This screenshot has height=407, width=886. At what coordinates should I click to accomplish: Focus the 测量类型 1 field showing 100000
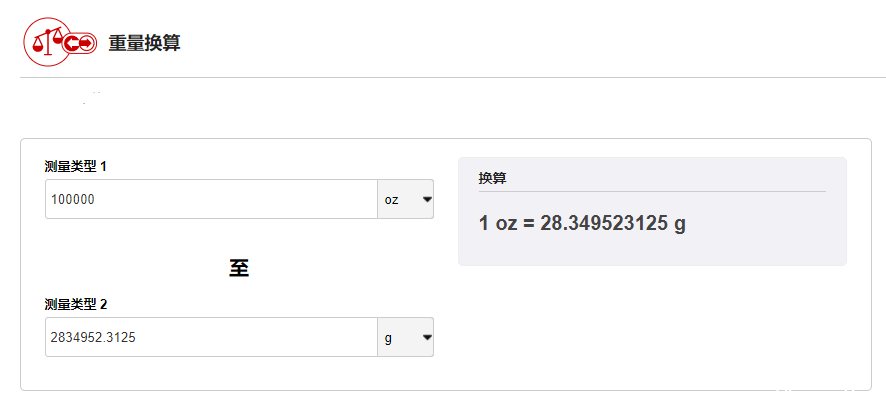[x=211, y=199]
